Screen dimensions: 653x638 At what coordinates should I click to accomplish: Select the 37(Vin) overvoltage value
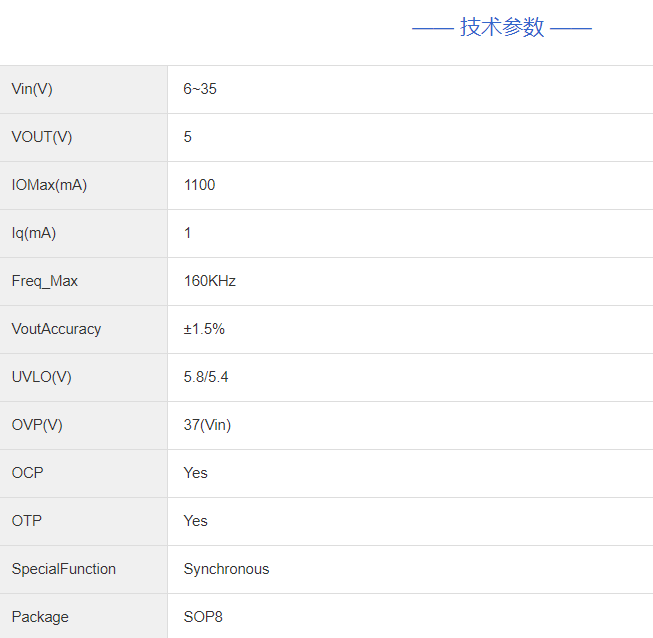coord(207,425)
